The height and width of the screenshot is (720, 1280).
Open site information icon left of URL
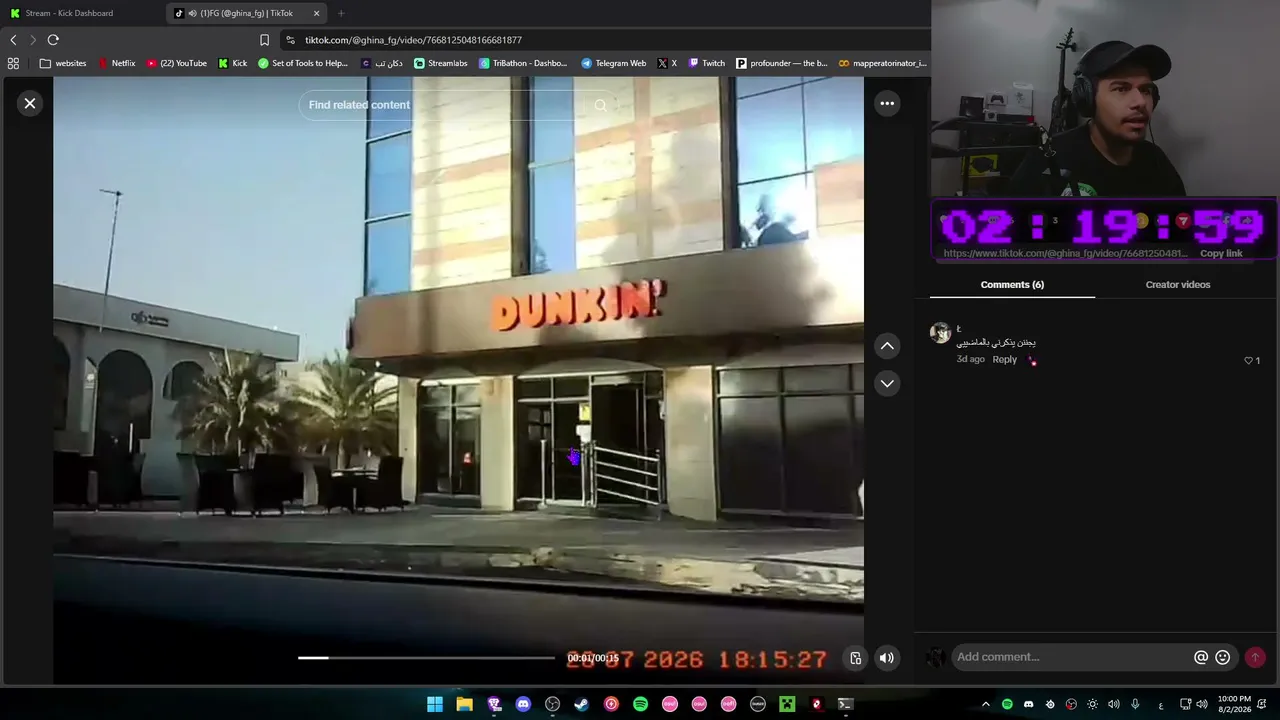[x=290, y=40]
